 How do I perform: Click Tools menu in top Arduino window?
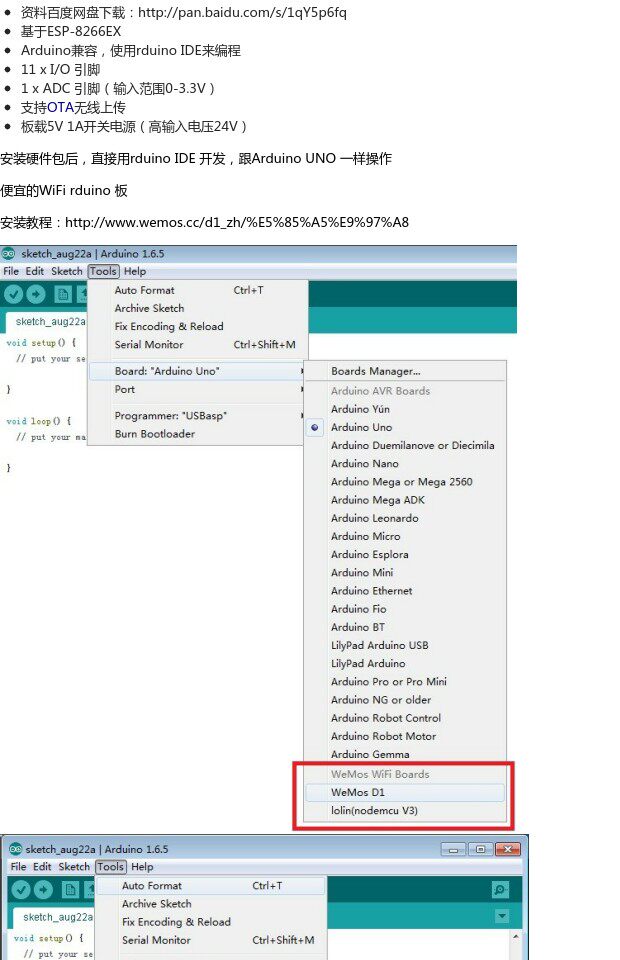[103, 271]
